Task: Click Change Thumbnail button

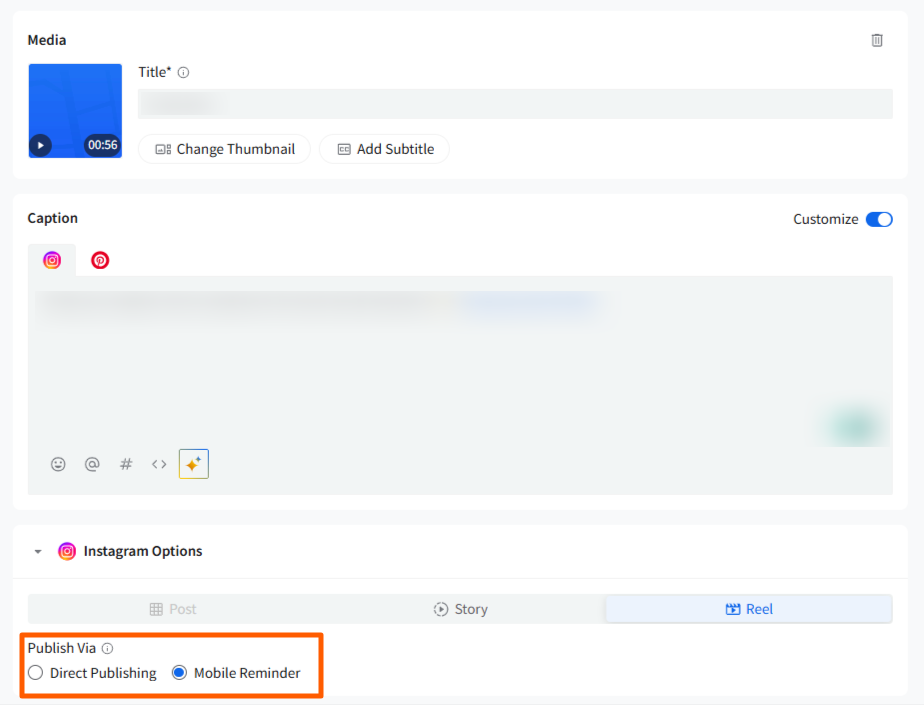Action: tap(225, 149)
